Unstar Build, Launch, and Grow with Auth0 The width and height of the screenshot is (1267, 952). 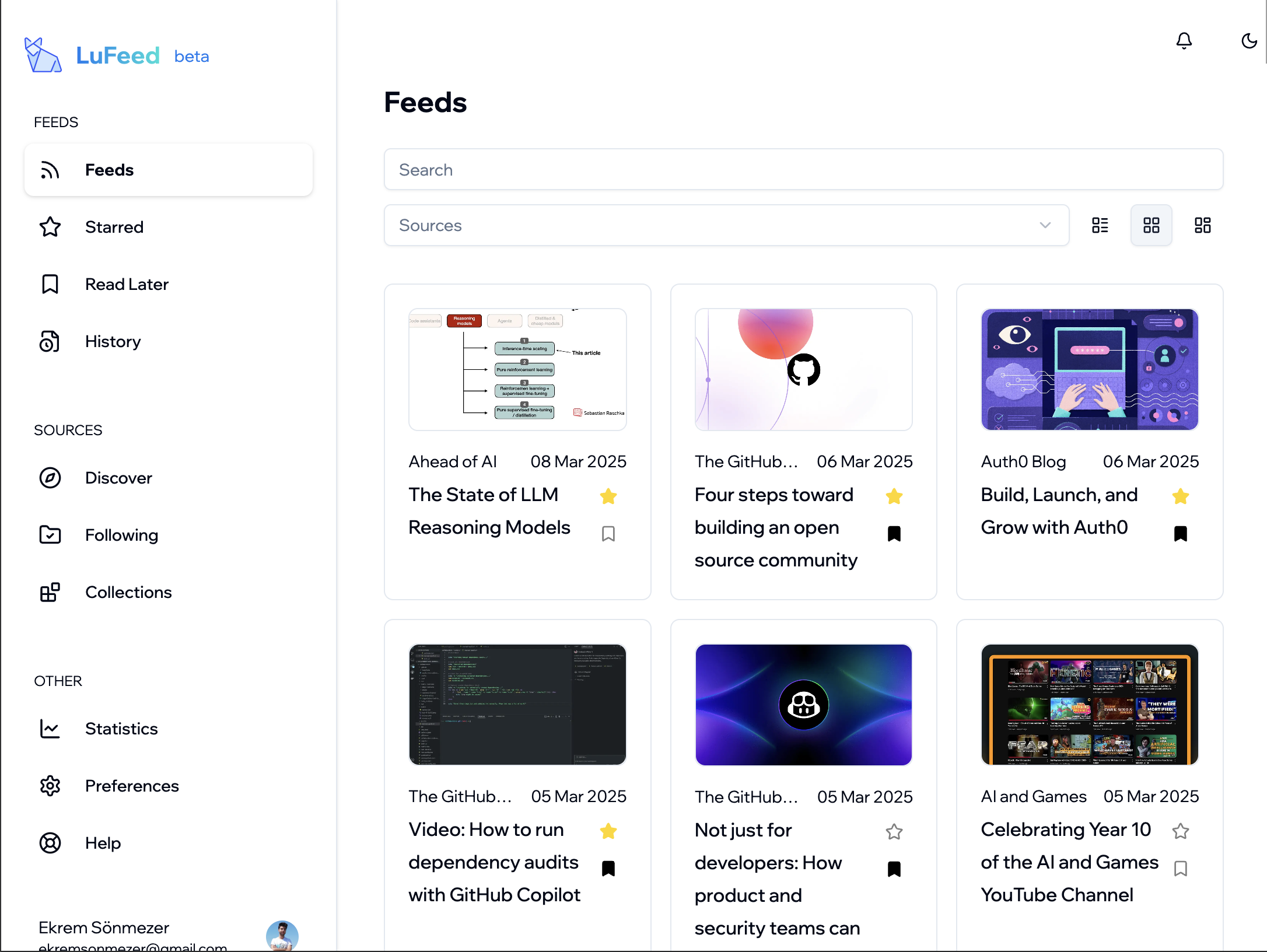click(1181, 496)
